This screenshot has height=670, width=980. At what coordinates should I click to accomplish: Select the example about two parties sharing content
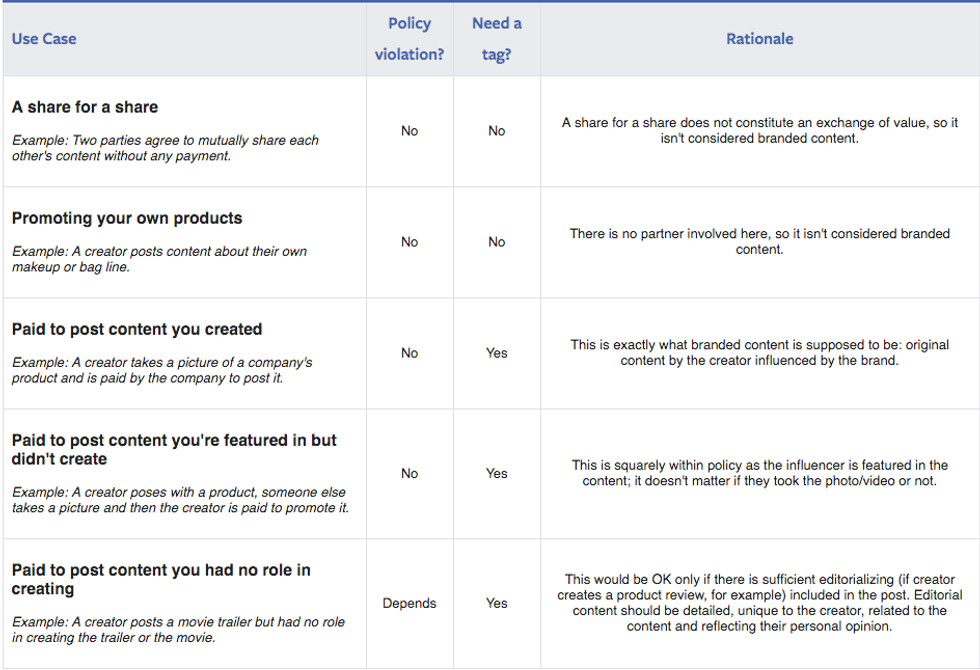click(x=165, y=148)
